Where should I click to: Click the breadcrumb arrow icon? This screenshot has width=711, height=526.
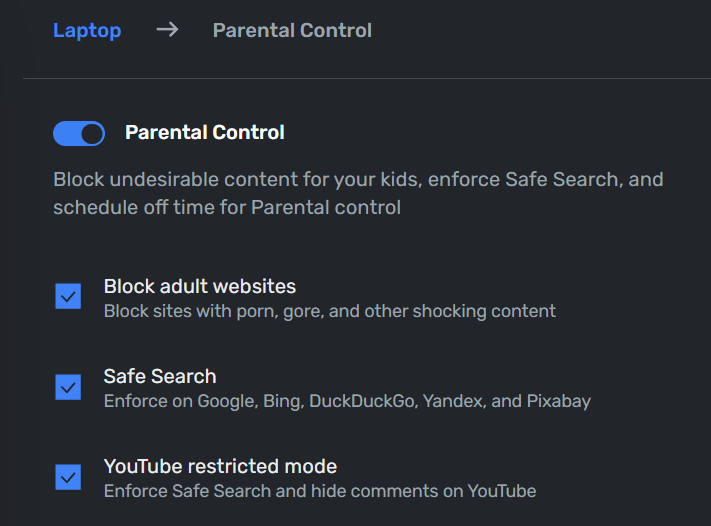pos(167,30)
